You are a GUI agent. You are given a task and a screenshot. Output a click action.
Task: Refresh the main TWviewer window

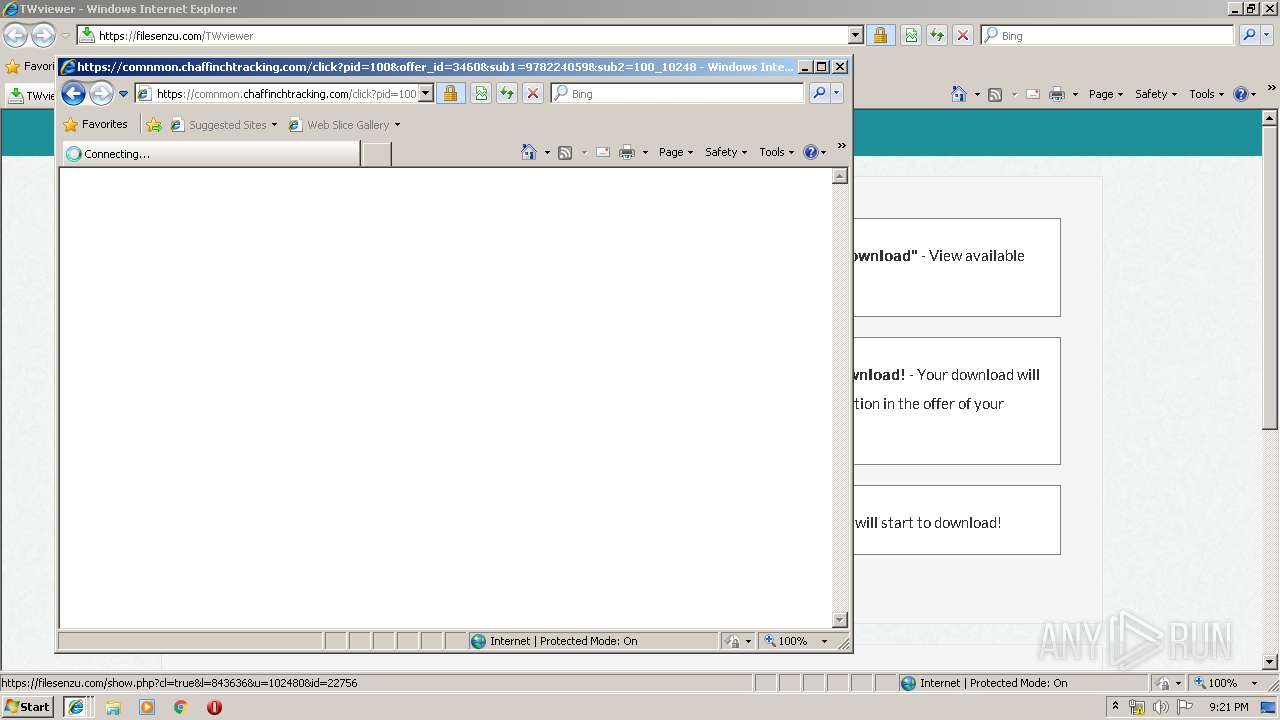(937, 35)
